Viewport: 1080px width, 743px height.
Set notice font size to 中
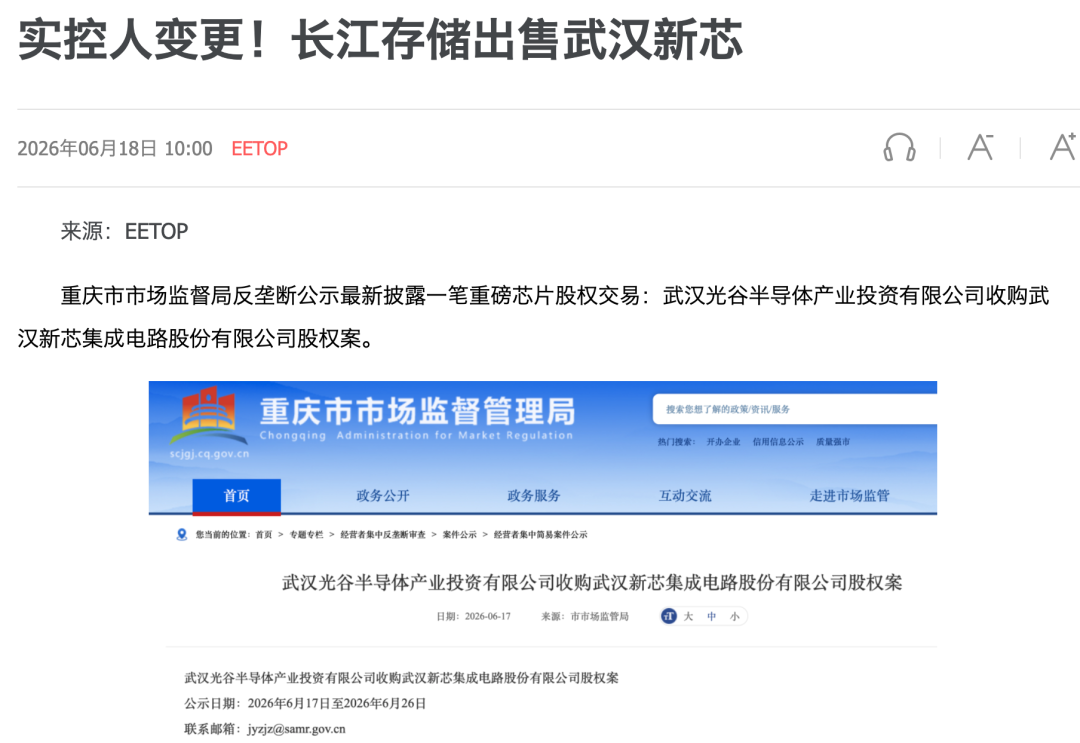pyautogui.click(x=712, y=616)
